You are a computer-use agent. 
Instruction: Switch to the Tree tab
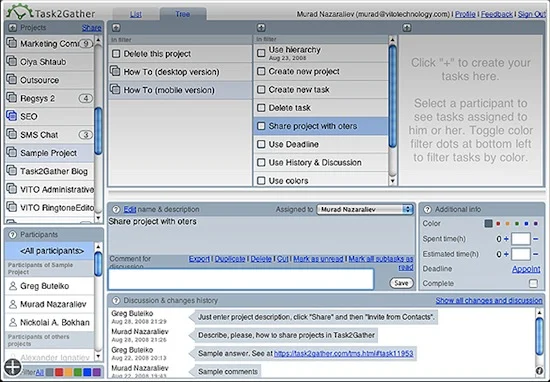click(x=183, y=14)
